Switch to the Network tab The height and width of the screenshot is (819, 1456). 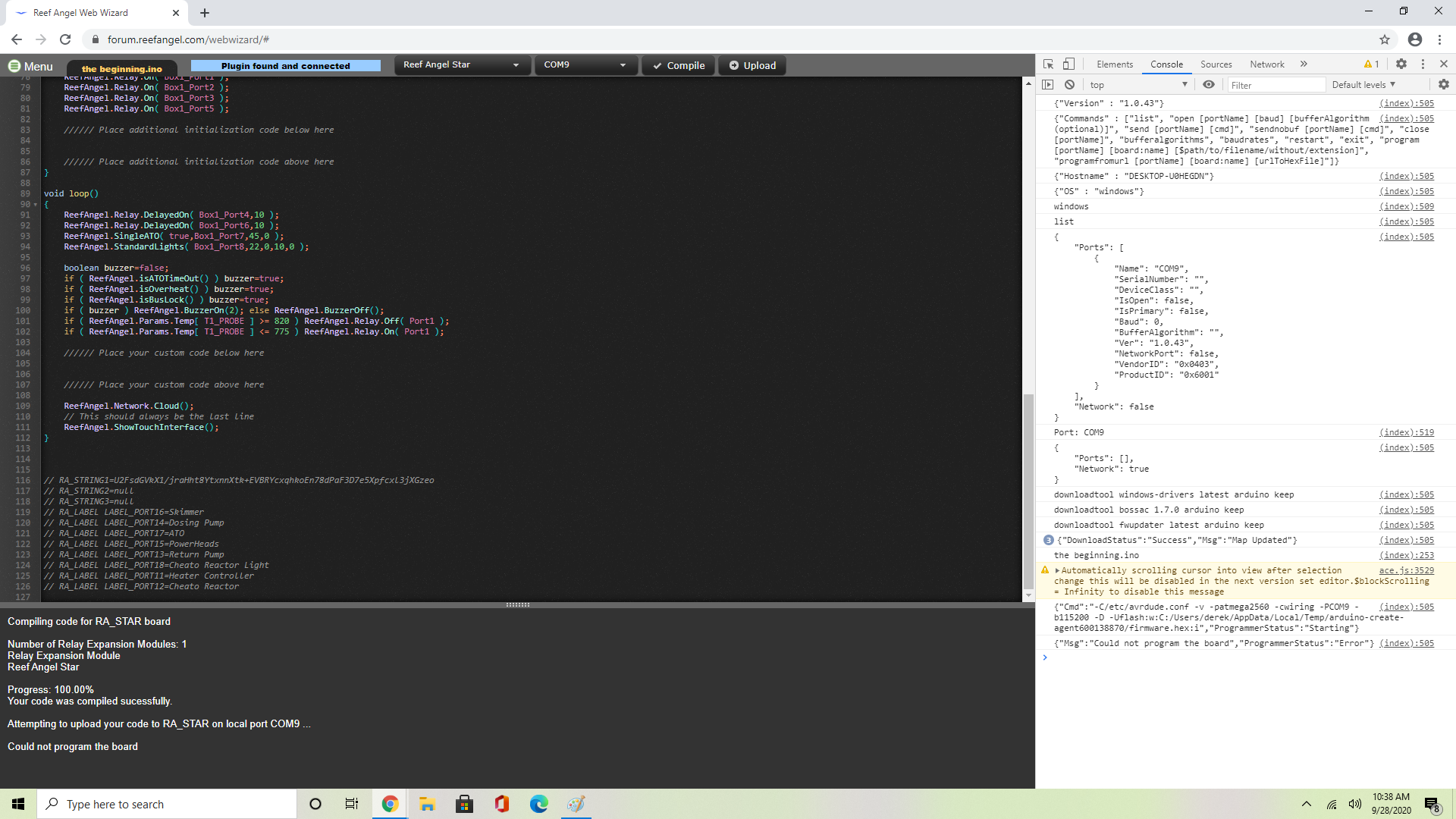[1267, 64]
